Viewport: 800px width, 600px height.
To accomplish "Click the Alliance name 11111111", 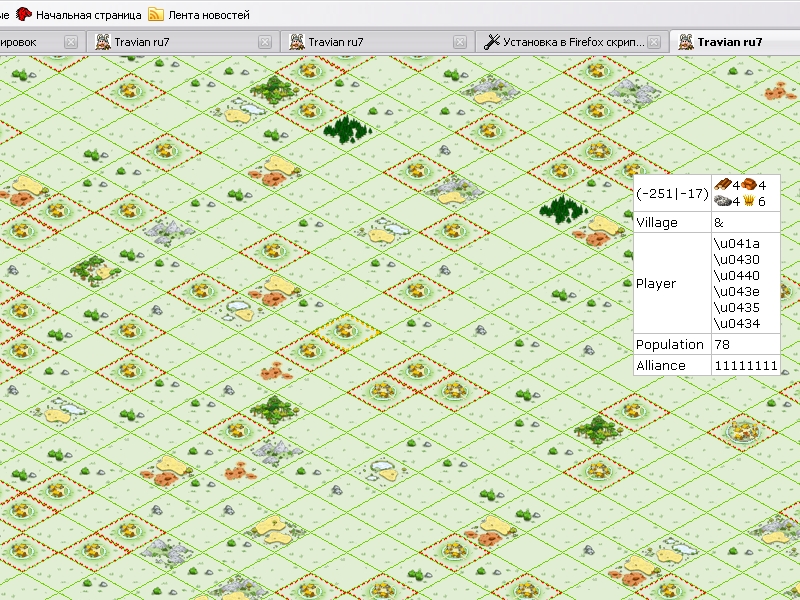I will pos(746,366).
